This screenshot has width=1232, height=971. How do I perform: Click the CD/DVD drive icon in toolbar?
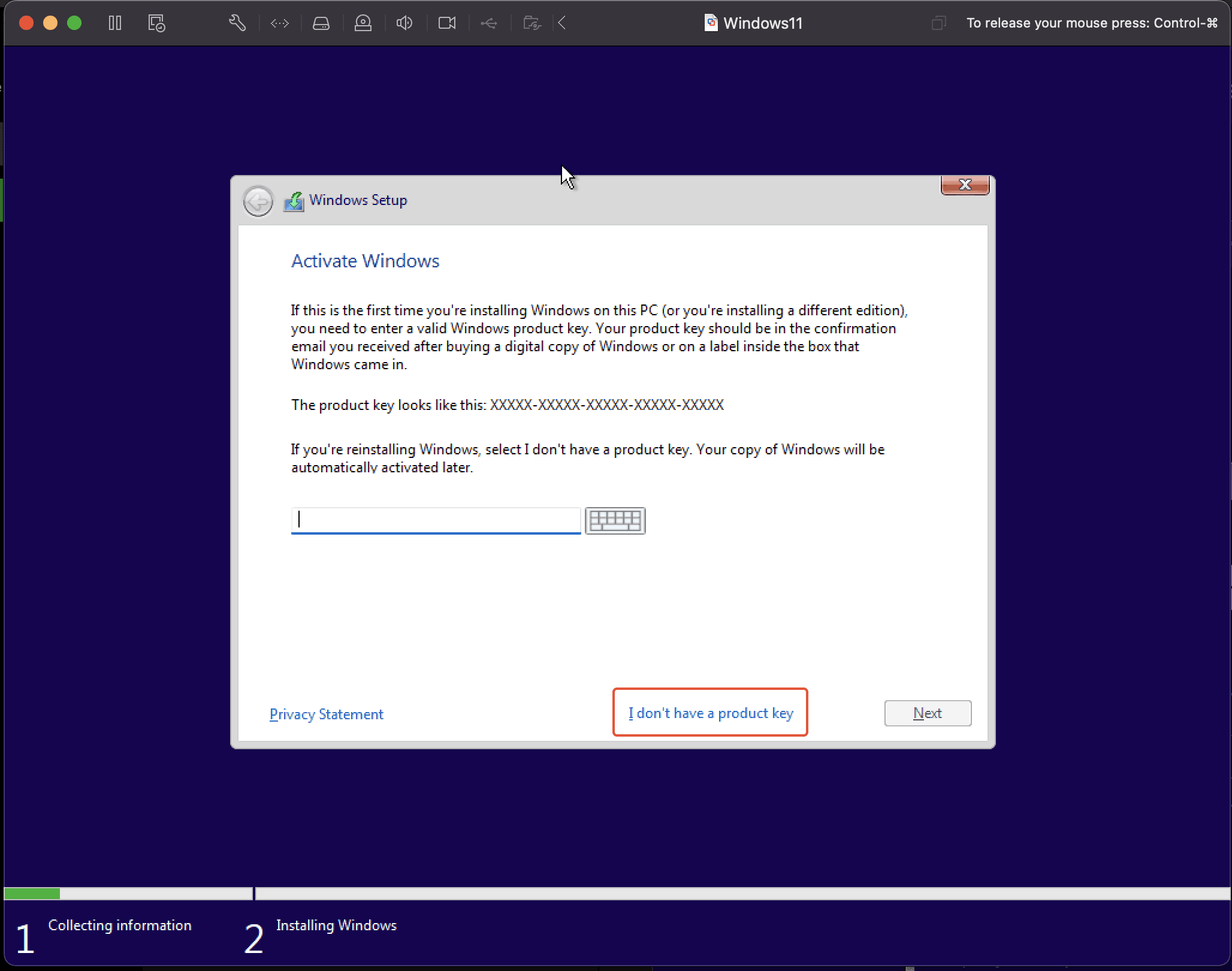click(x=363, y=23)
